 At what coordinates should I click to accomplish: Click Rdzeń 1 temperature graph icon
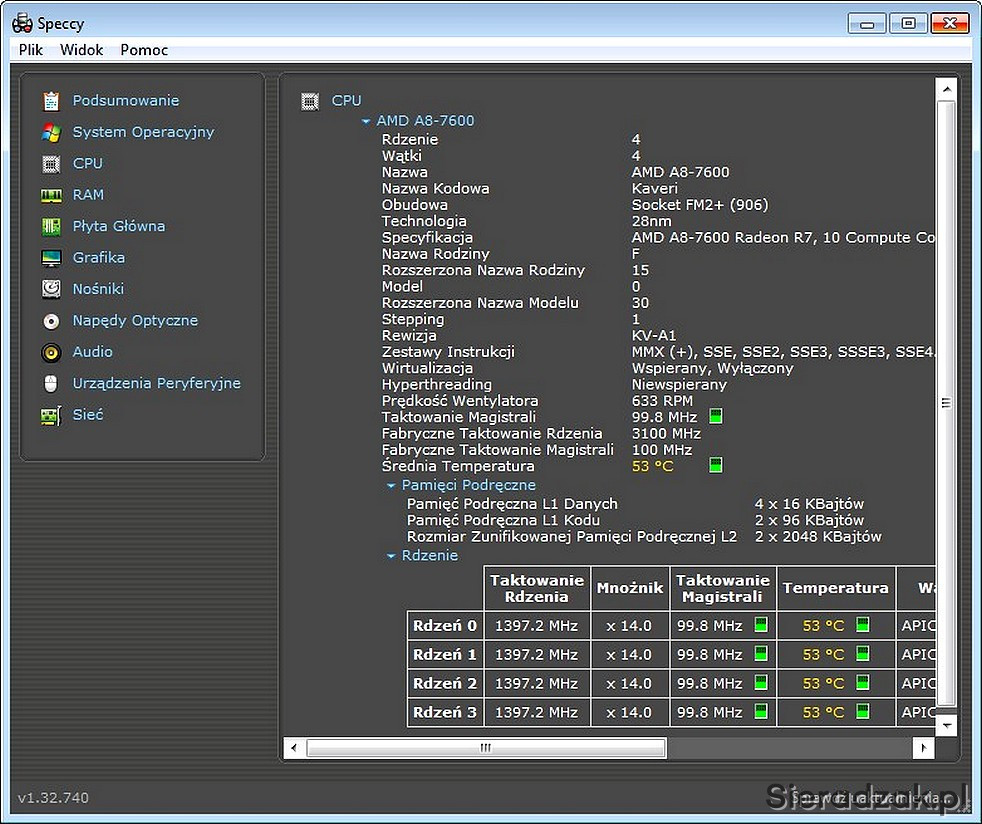click(x=863, y=654)
